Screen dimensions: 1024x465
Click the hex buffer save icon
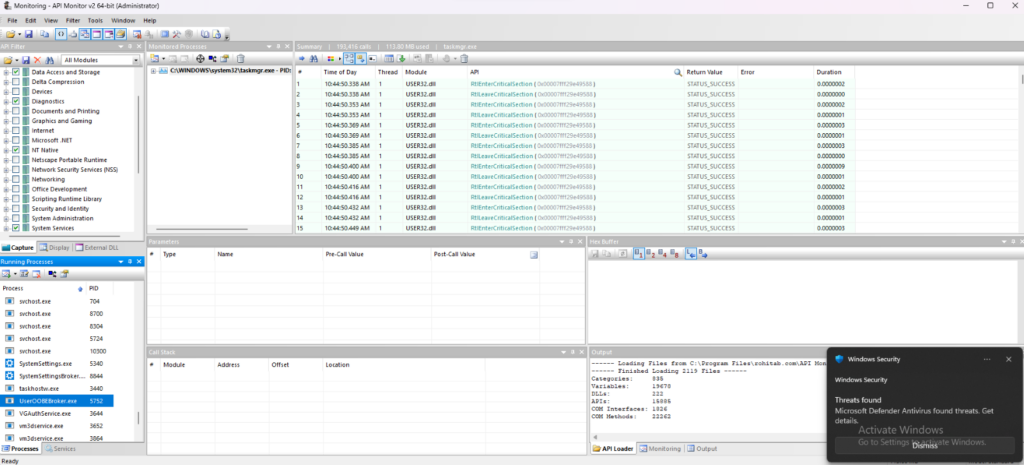595,254
